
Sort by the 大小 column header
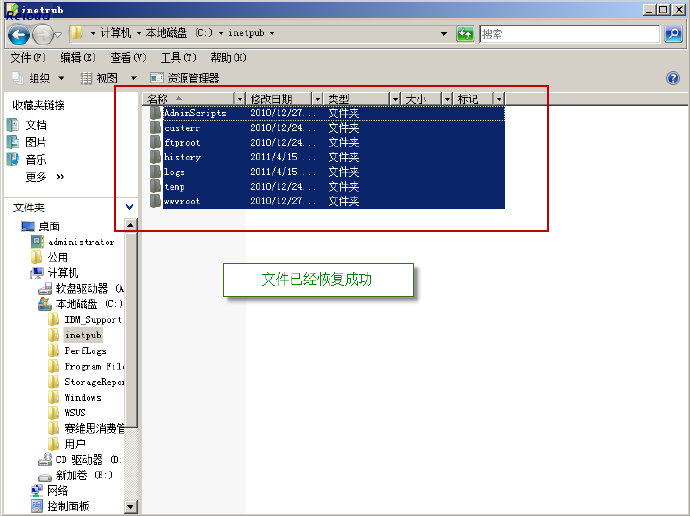coord(422,99)
